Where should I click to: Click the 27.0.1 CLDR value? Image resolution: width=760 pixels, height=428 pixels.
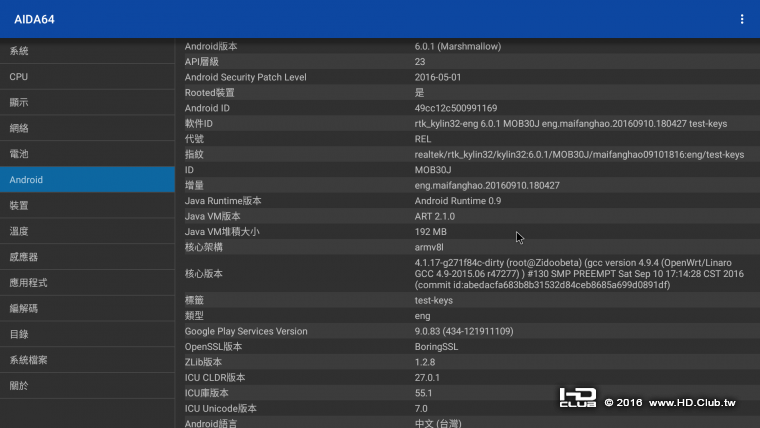point(427,378)
